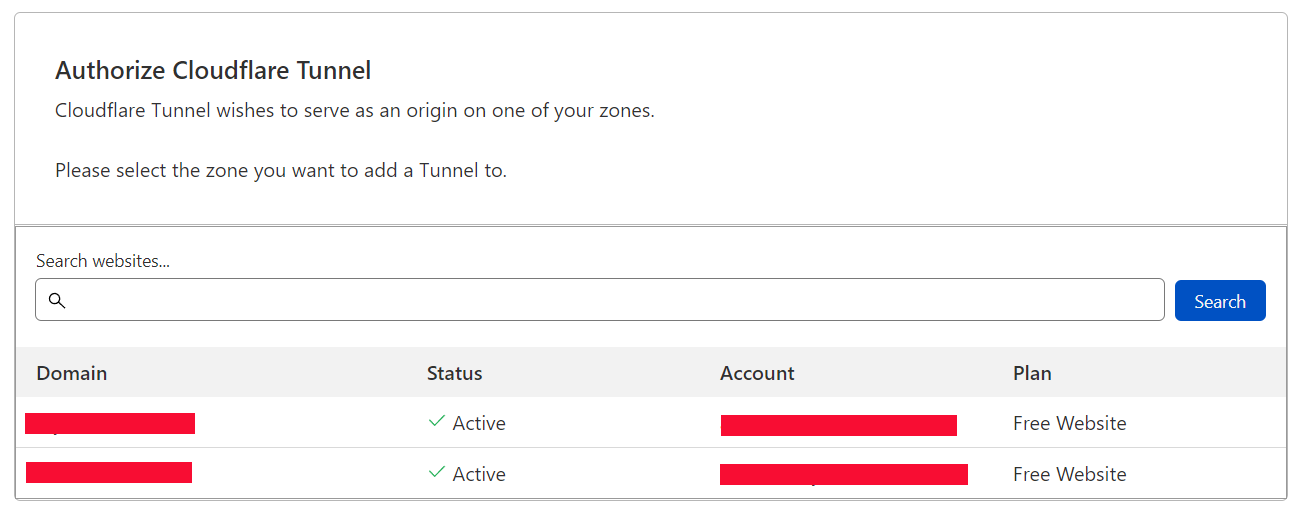Click the second row's redacted account name
1304x519 pixels.
[843, 474]
